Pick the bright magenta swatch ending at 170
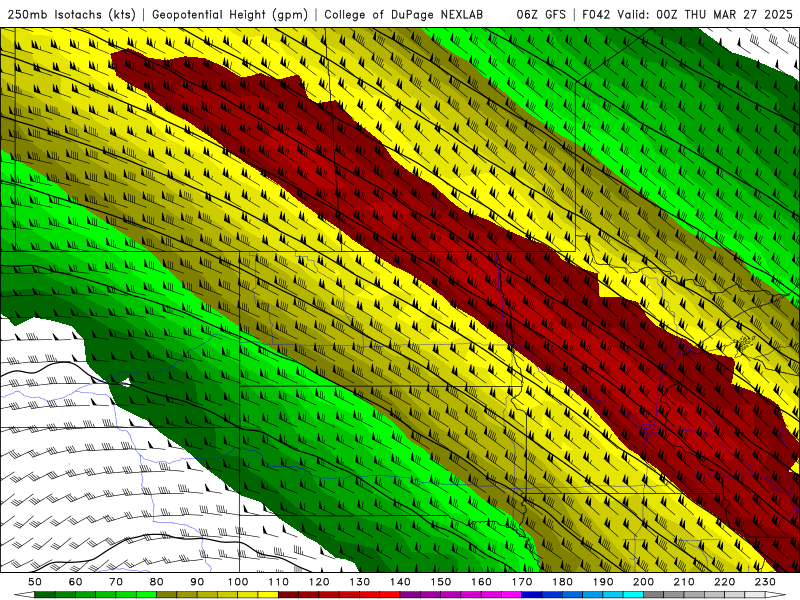 tap(511, 595)
